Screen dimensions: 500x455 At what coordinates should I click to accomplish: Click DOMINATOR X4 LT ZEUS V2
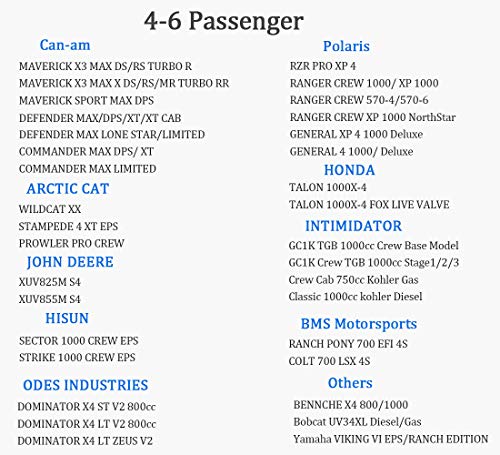click(85, 441)
